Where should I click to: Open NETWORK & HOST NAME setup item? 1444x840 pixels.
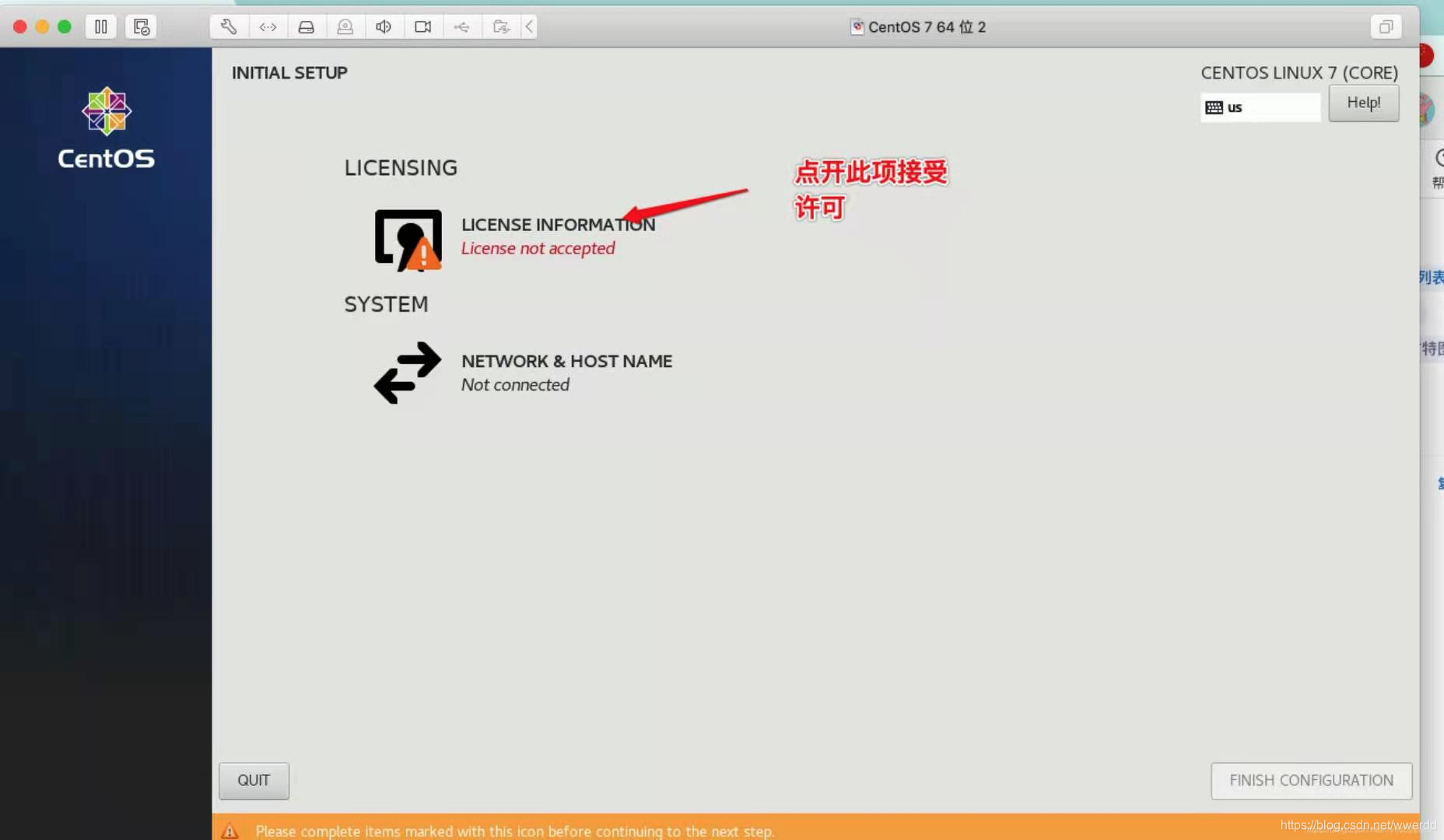(x=524, y=373)
